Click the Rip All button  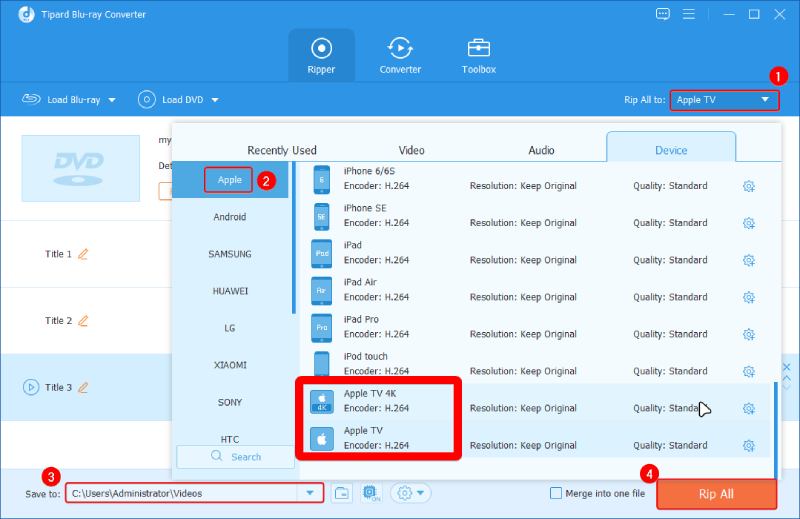(x=716, y=494)
